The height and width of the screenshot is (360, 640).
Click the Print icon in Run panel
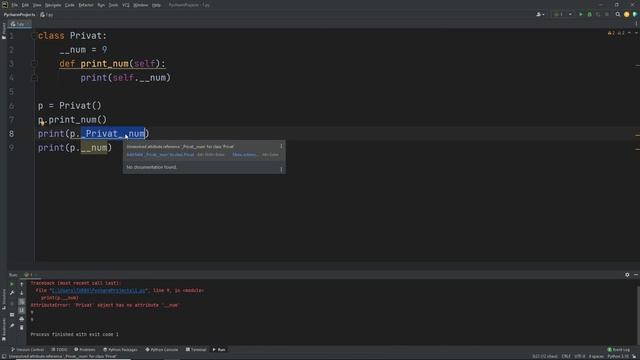(x=22, y=319)
